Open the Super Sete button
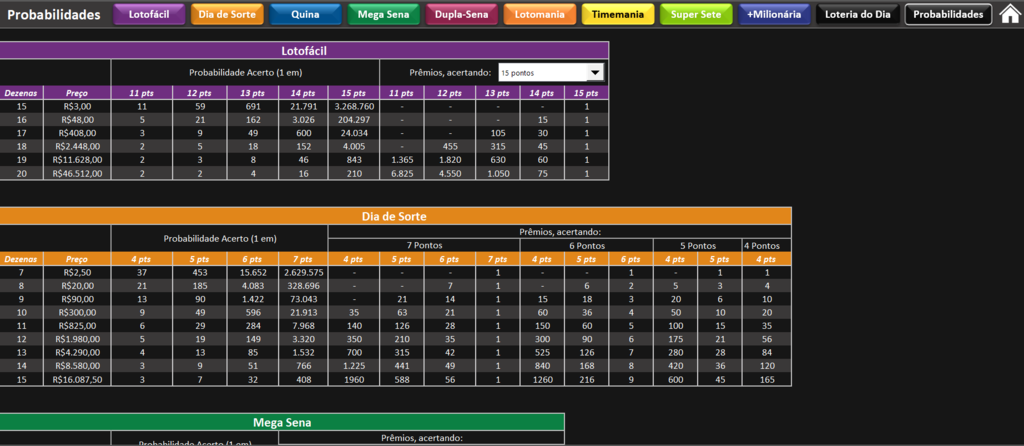This screenshot has height=446, width=1024. (x=696, y=14)
